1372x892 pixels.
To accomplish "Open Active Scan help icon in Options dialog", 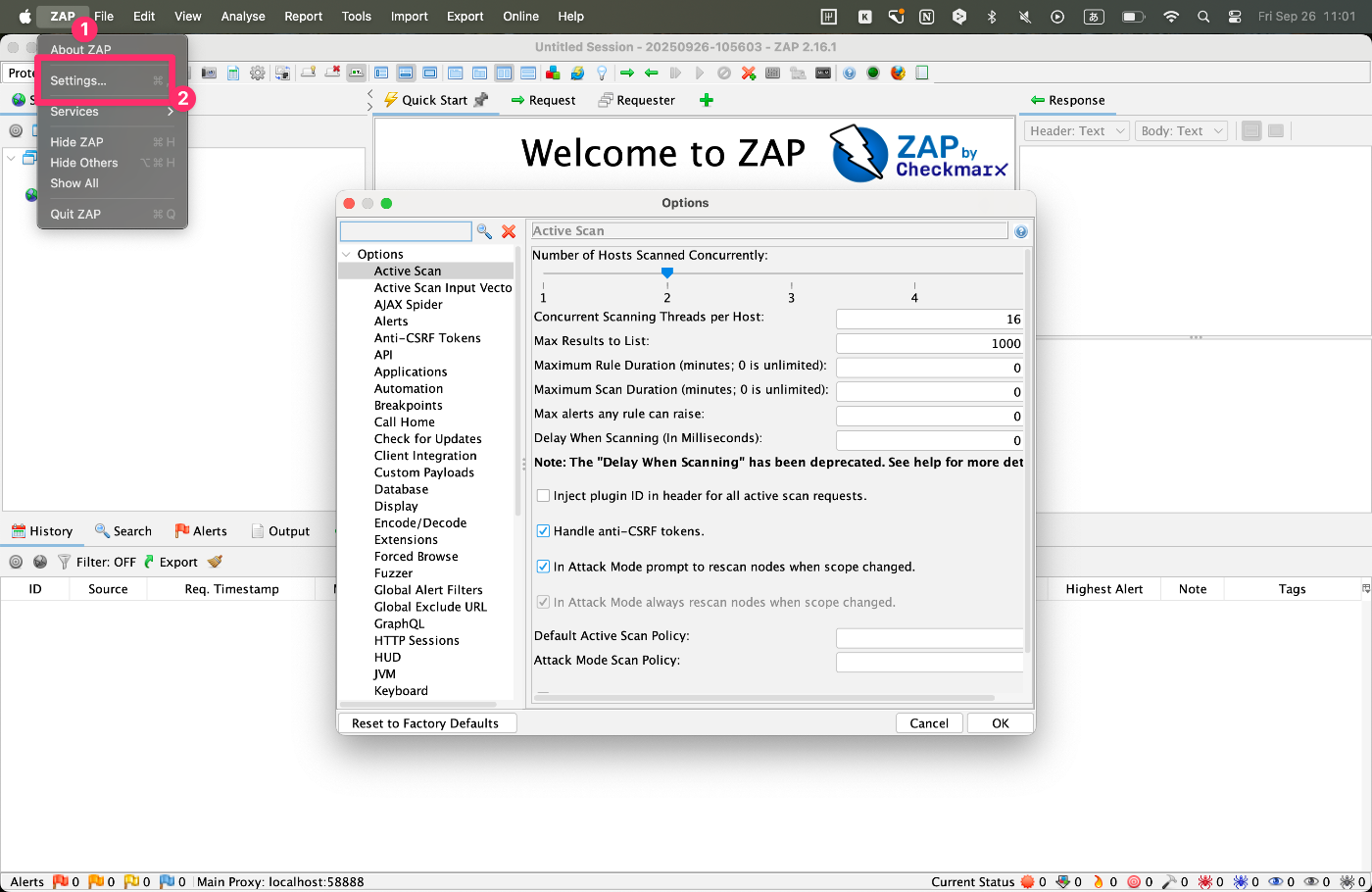I will pyautogui.click(x=1021, y=232).
